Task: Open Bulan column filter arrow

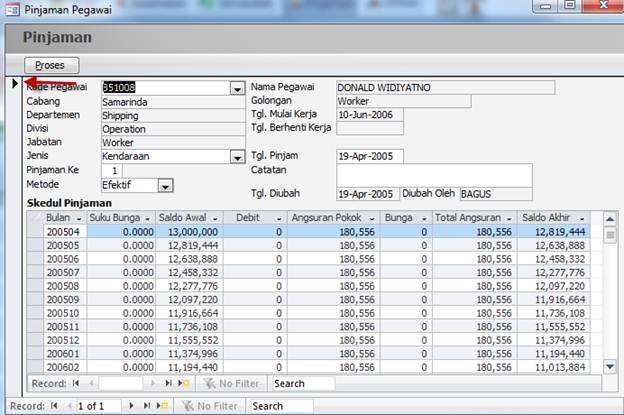Action: click(79, 218)
